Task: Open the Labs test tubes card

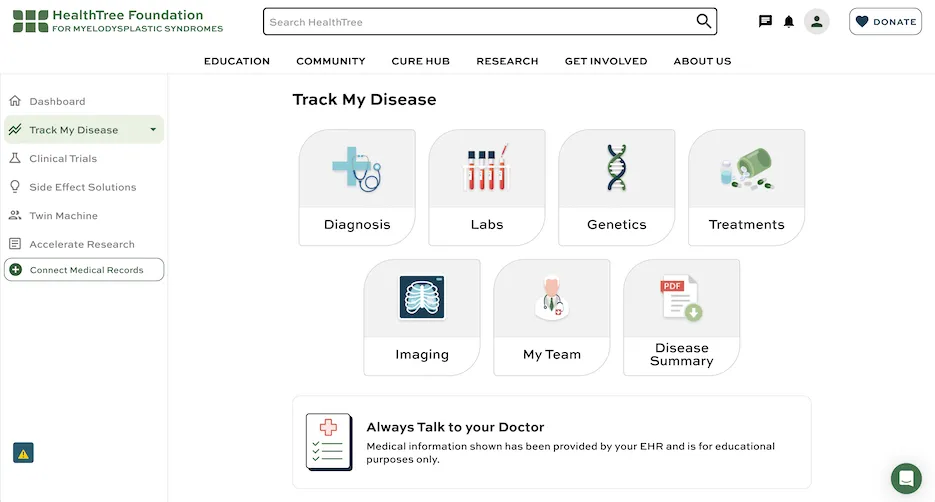Action: pyautogui.click(x=487, y=187)
